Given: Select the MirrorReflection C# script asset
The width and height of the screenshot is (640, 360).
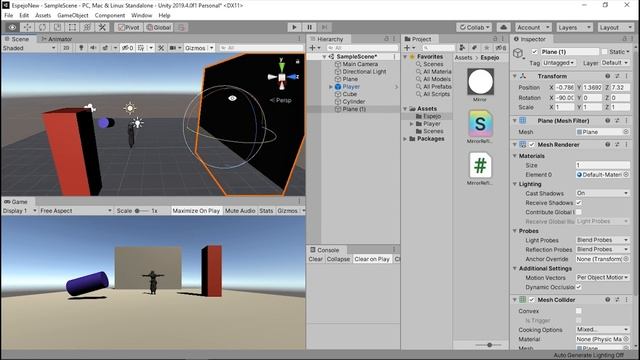Looking at the screenshot, I should [x=480, y=165].
